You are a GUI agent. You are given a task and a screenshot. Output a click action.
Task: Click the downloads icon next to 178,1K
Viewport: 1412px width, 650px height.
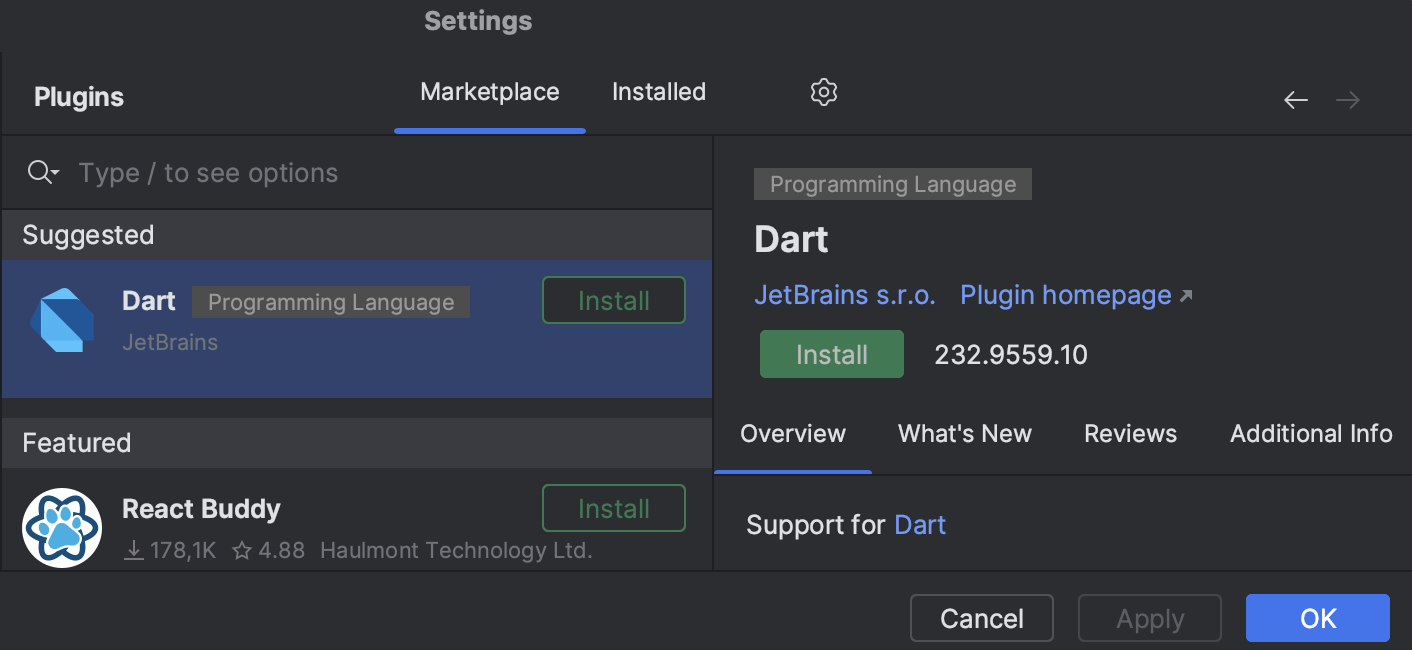[133, 549]
